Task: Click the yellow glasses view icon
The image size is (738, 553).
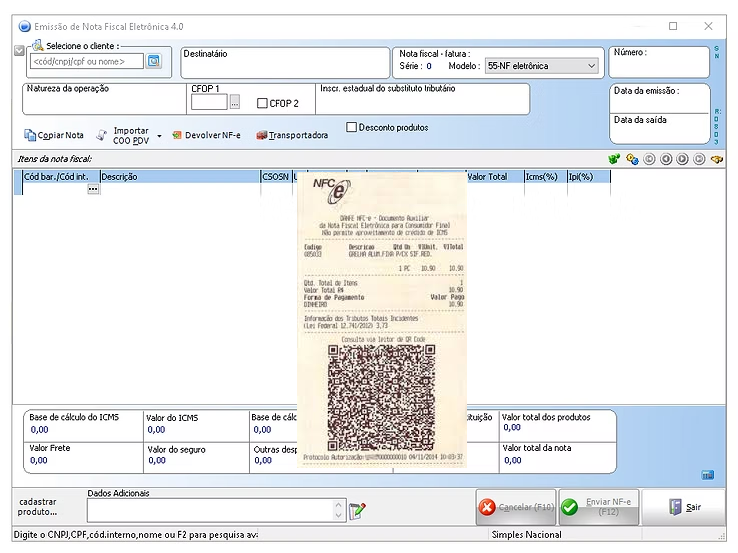Action: pyautogui.click(x=717, y=160)
